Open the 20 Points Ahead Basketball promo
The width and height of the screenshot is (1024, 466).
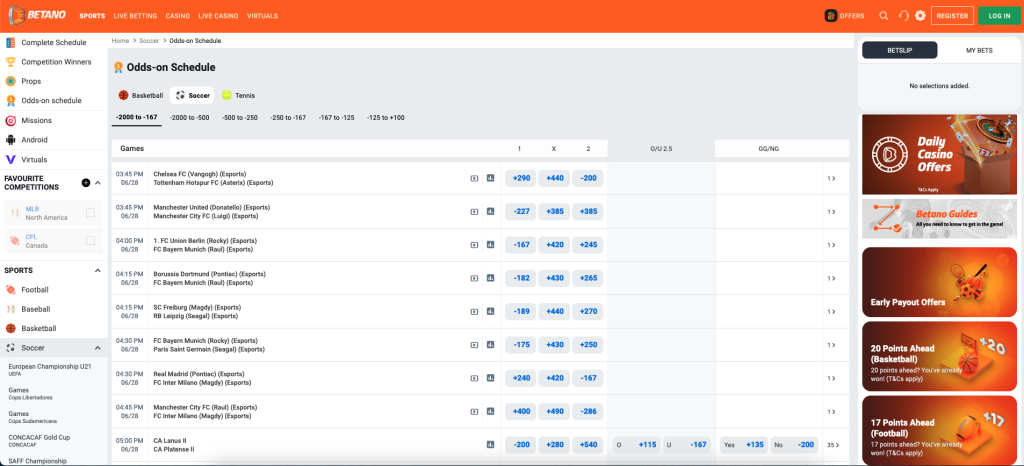click(939, 356)
